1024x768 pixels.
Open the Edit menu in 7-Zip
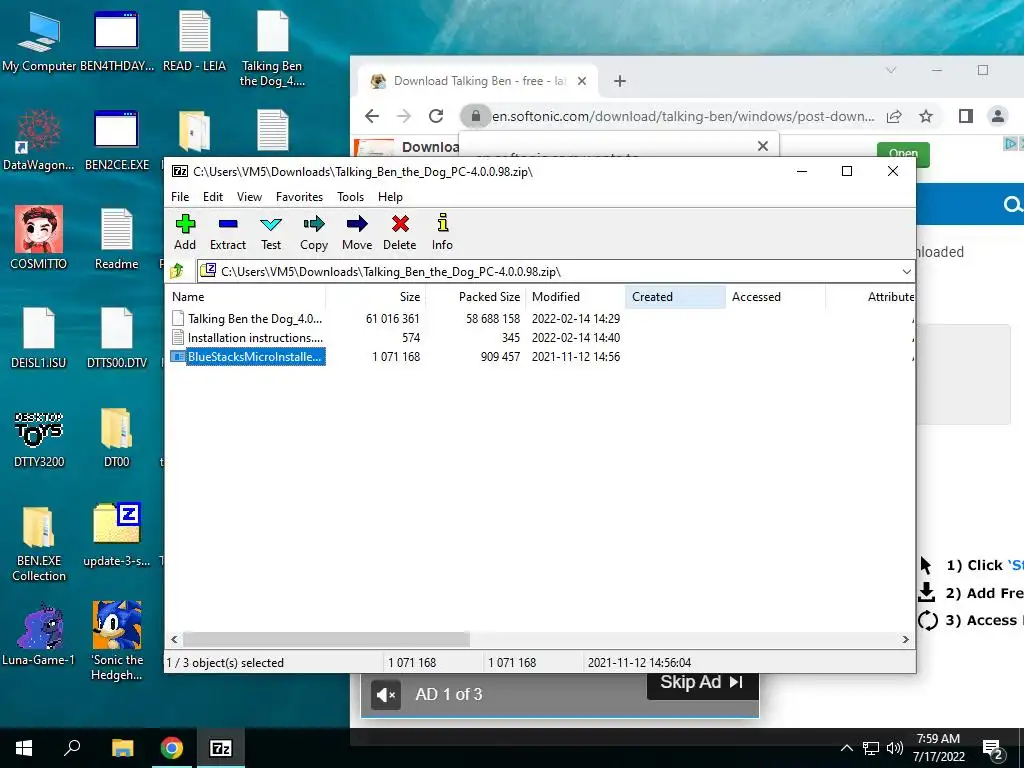(x=213, y=197)
